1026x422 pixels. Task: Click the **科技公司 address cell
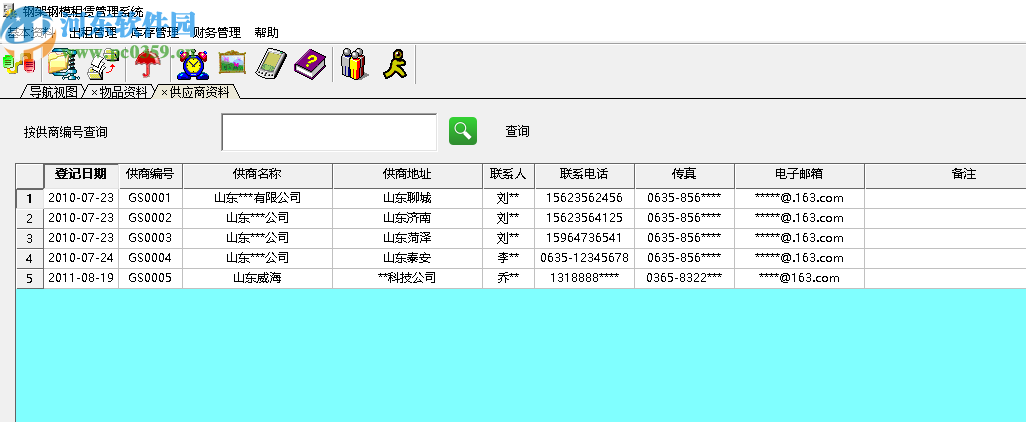click(407, 278)
